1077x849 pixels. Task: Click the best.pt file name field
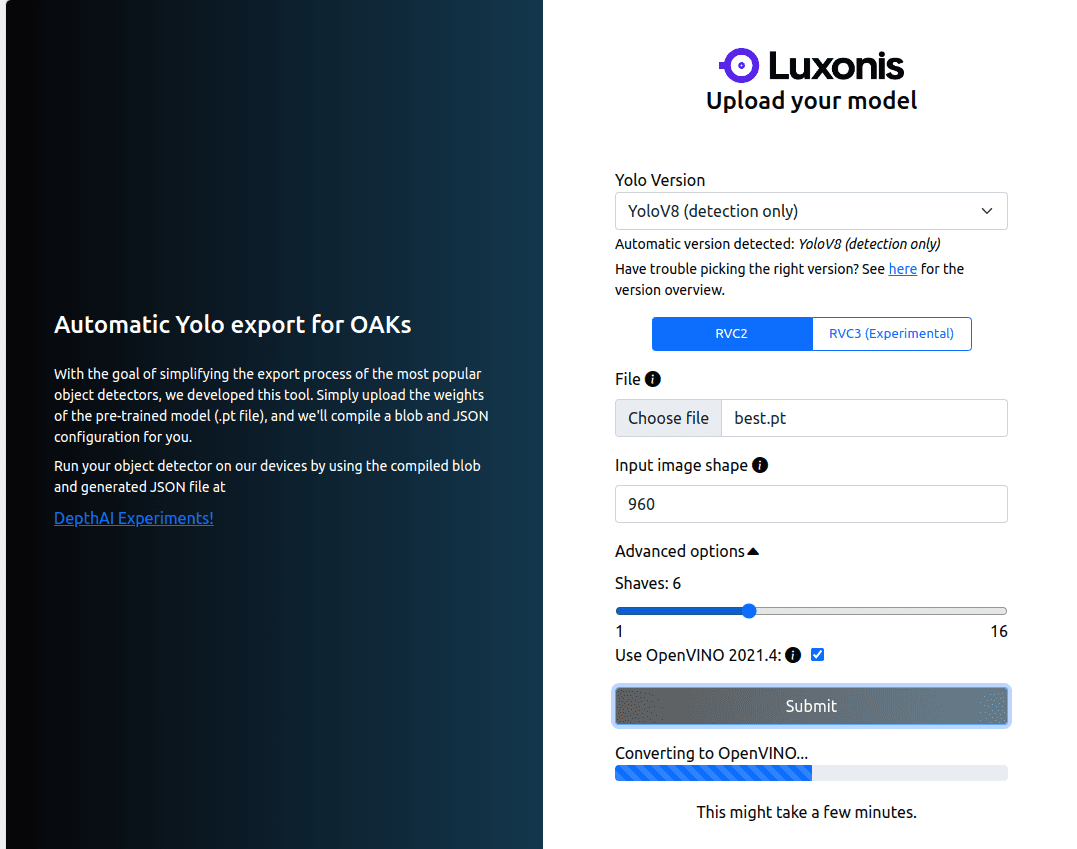864,418
